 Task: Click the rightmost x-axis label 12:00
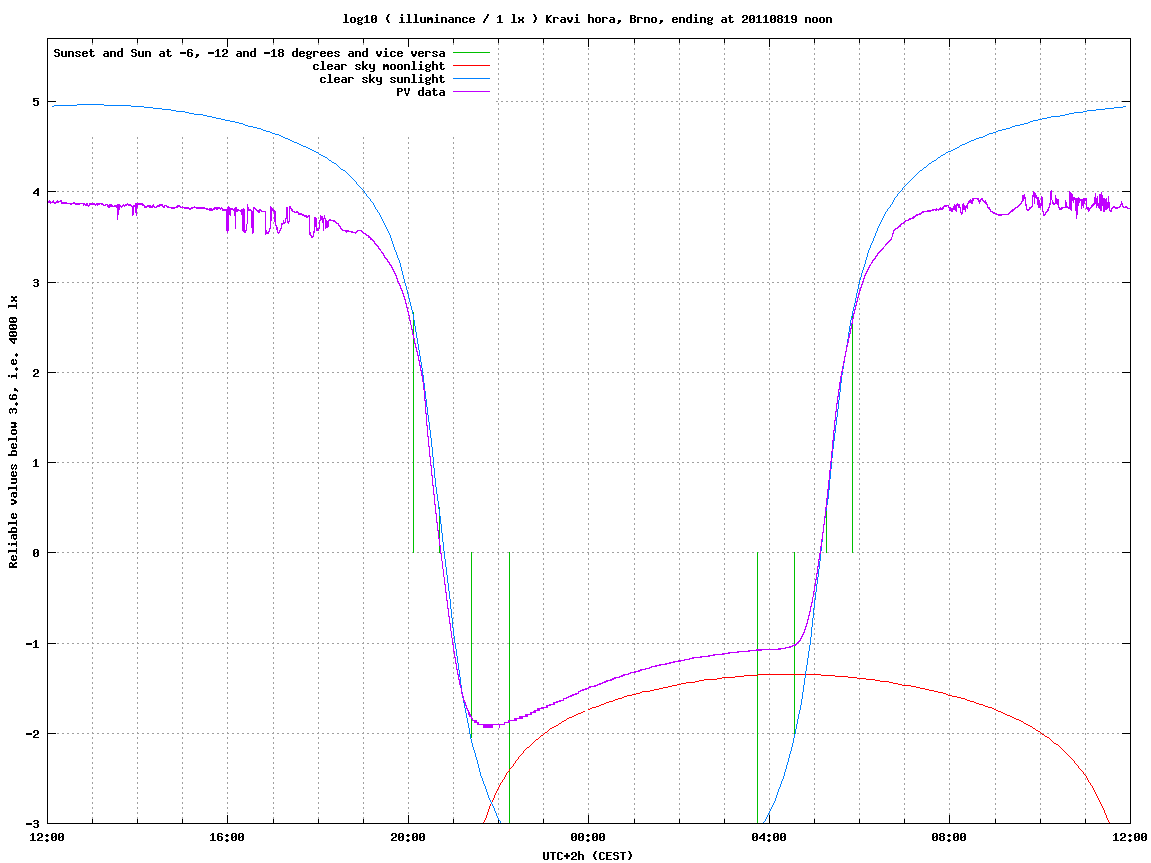point(1130,837)
